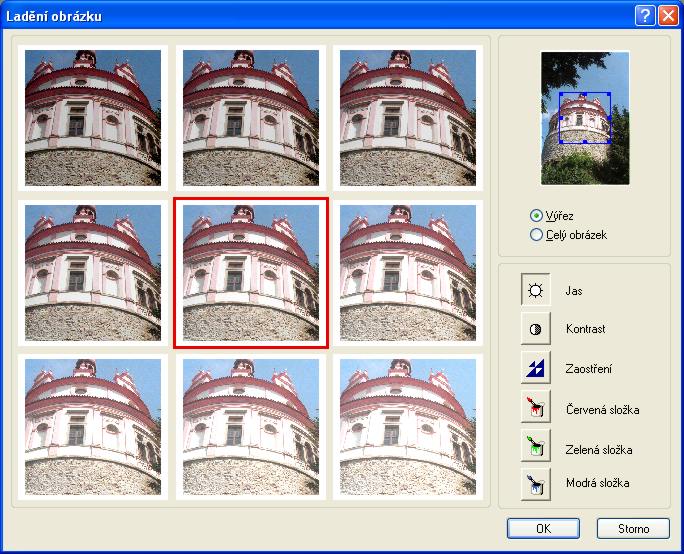Screen dimensions: 684x554
Task: Pick the top-right variant thumbnail
Action: [x=408, y=118]
